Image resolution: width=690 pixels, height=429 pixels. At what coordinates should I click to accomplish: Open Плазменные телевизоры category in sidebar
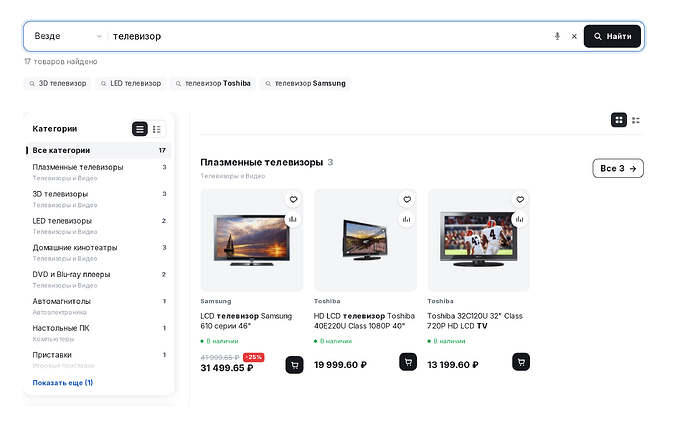98,172
